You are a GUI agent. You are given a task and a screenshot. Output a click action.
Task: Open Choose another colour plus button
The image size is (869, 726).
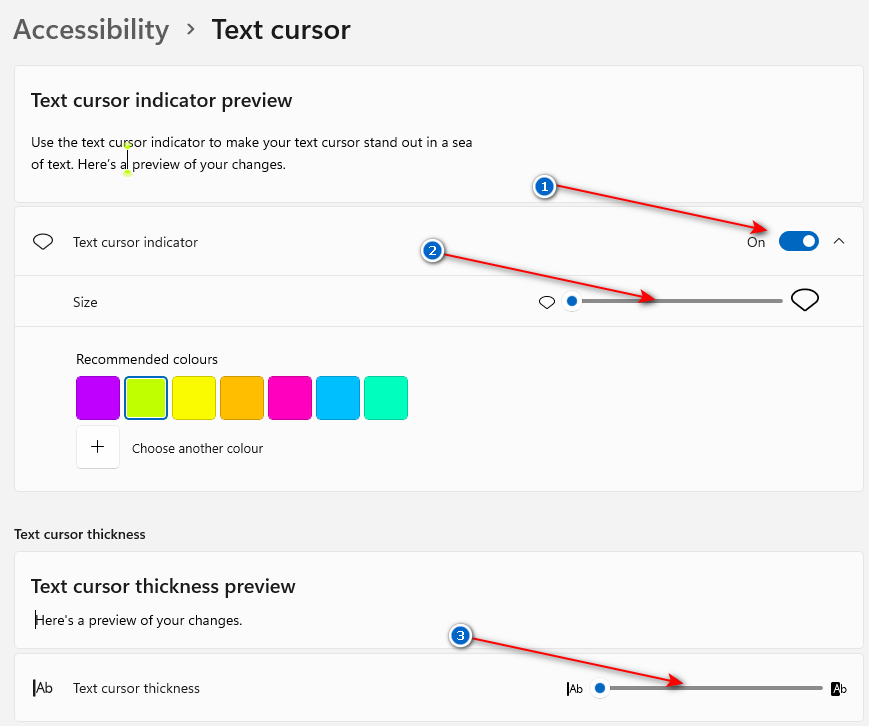(x=98, y=447)
